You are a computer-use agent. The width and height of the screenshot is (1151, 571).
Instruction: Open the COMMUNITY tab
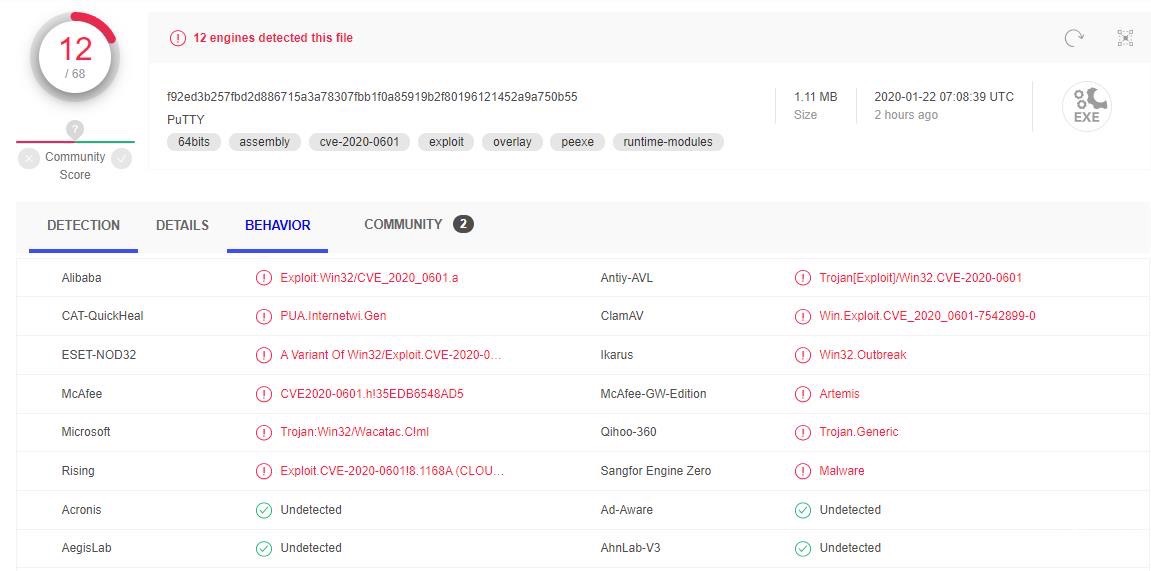pos(403,224)
